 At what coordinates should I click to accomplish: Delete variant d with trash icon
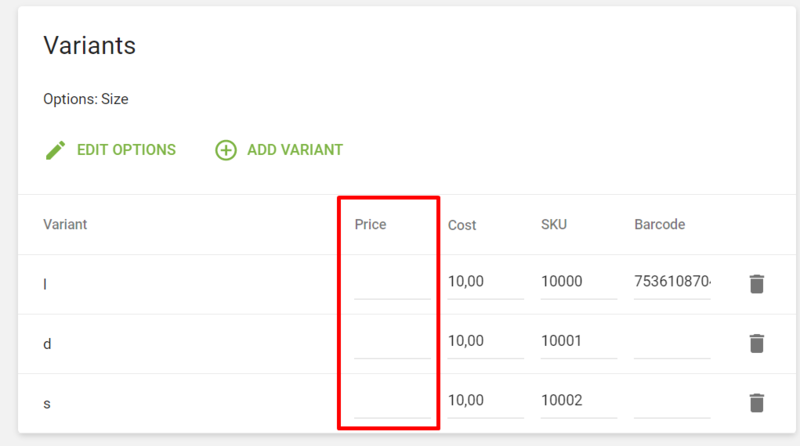pyautogui.click(x=757, y=343)
